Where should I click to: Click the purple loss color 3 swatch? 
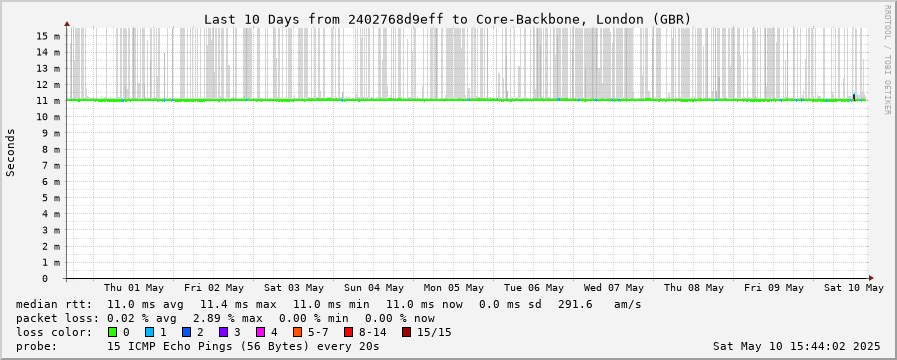(x=223, y=332)
